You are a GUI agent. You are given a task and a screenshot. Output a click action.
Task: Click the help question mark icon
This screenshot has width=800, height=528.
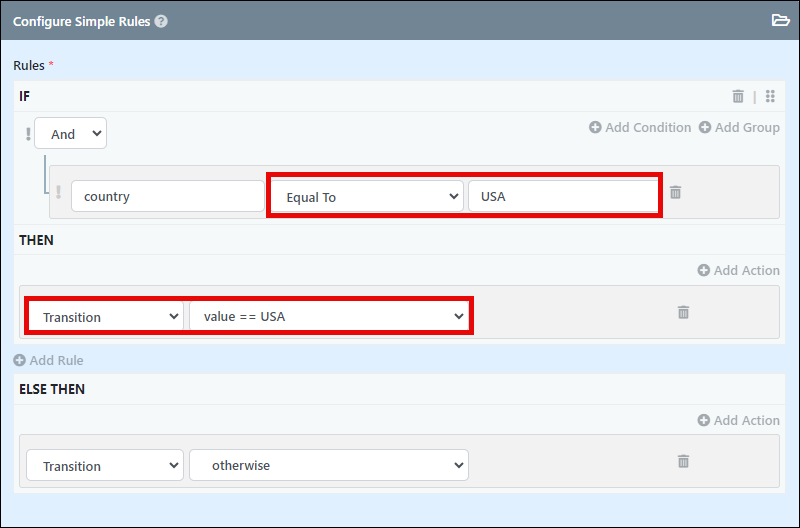(x=161, y=21)
